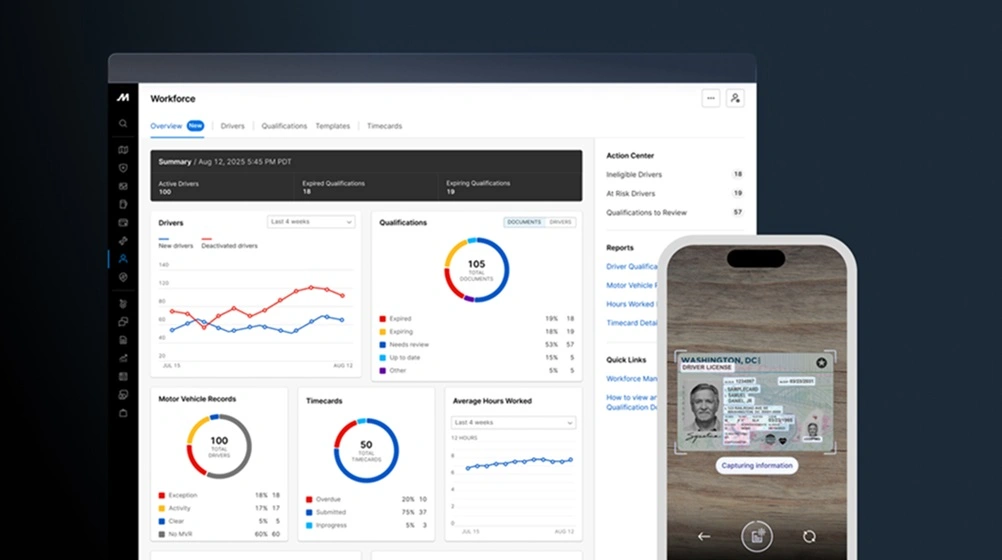The width and height of the screenshot is (1002, 560).
Task: Open the Driver Qualification report link
Action: click(631, 267)
